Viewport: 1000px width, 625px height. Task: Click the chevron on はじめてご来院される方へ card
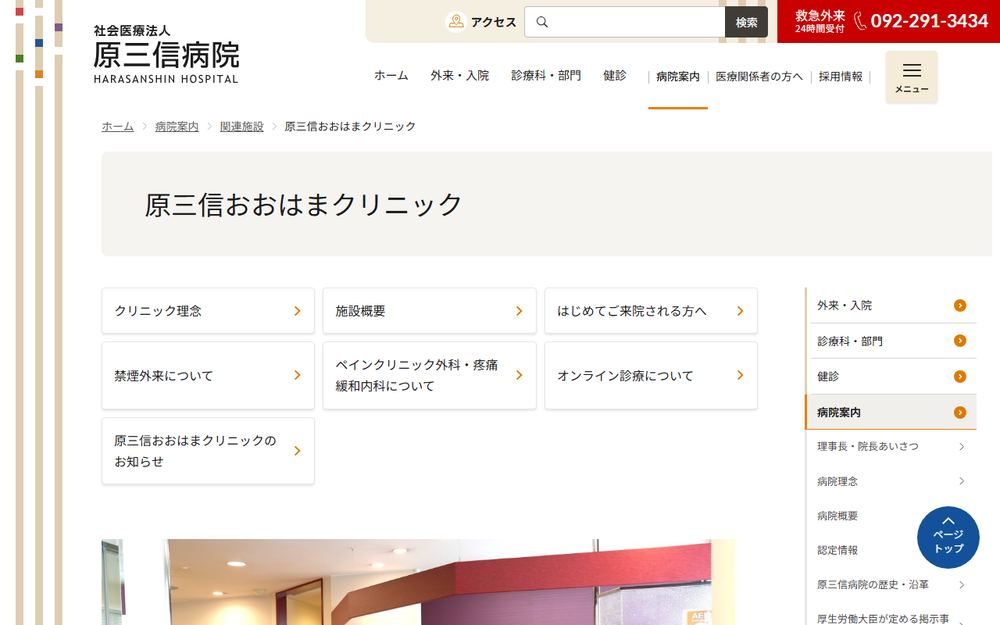740,311
